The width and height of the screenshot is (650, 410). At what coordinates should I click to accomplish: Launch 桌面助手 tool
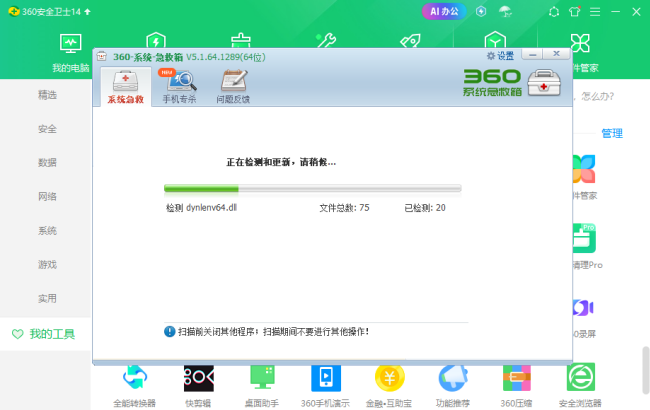[262, 386]
